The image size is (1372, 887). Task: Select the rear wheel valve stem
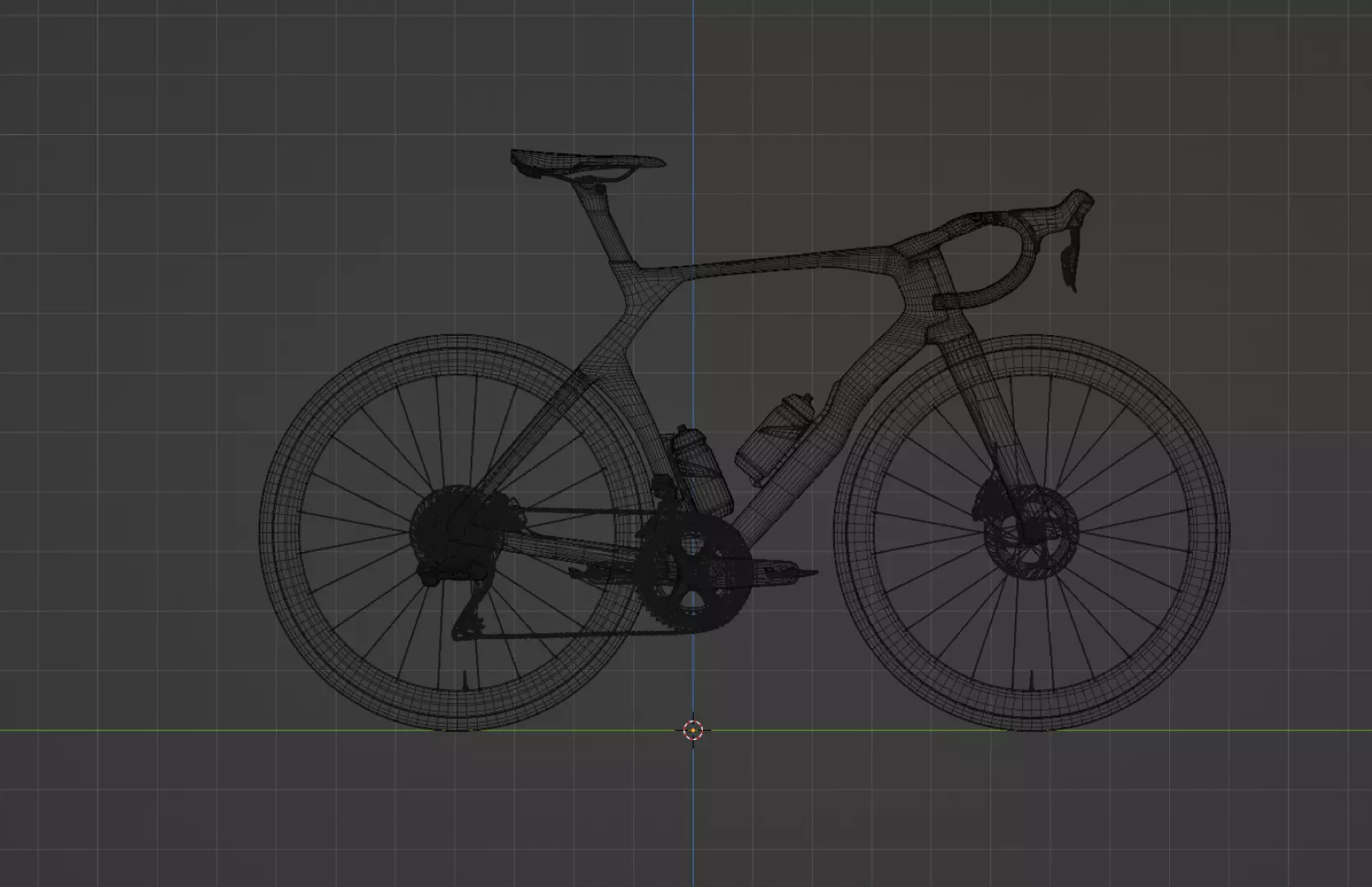point(467,680)
